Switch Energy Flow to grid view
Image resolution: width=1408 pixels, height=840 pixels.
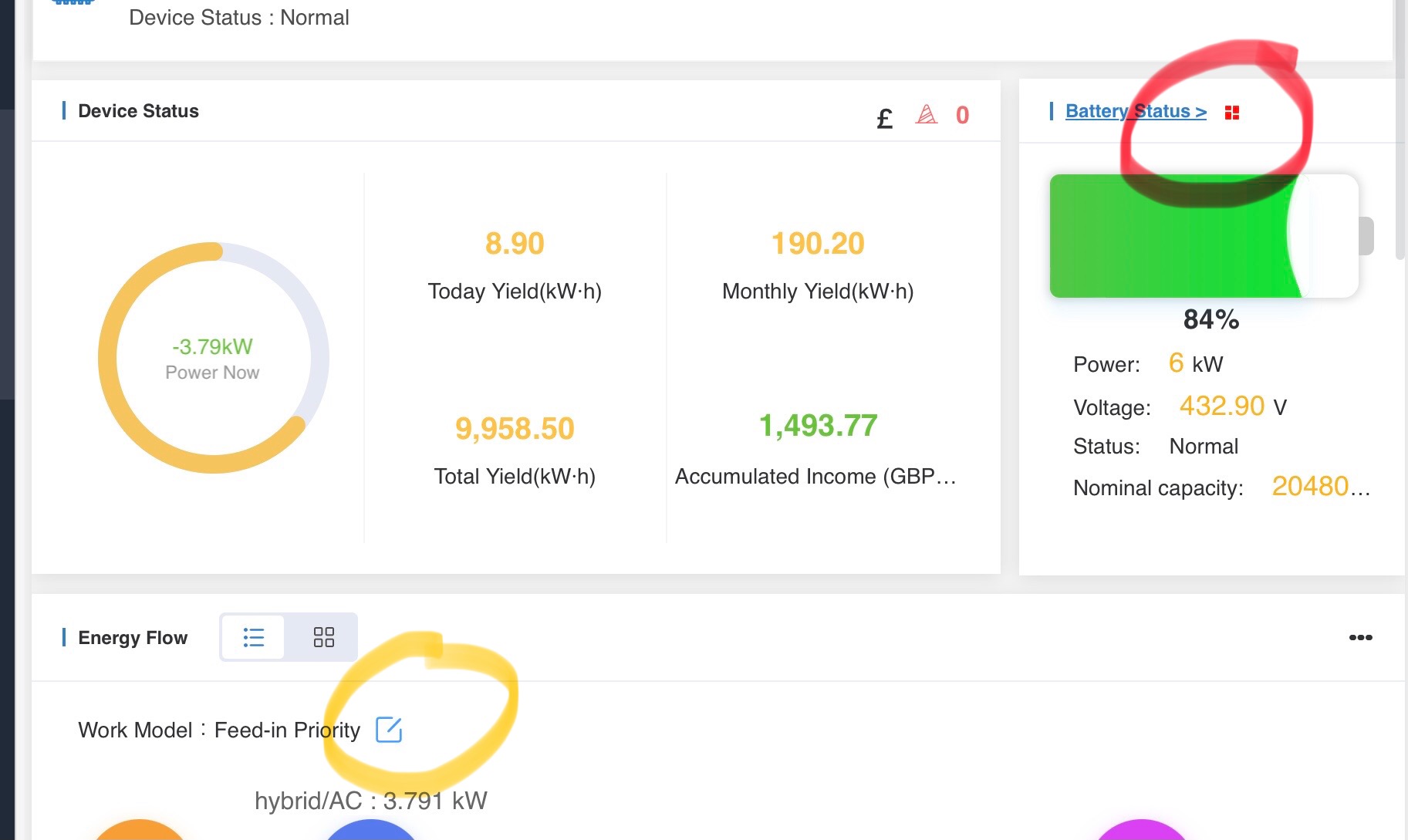click(323, 637)
